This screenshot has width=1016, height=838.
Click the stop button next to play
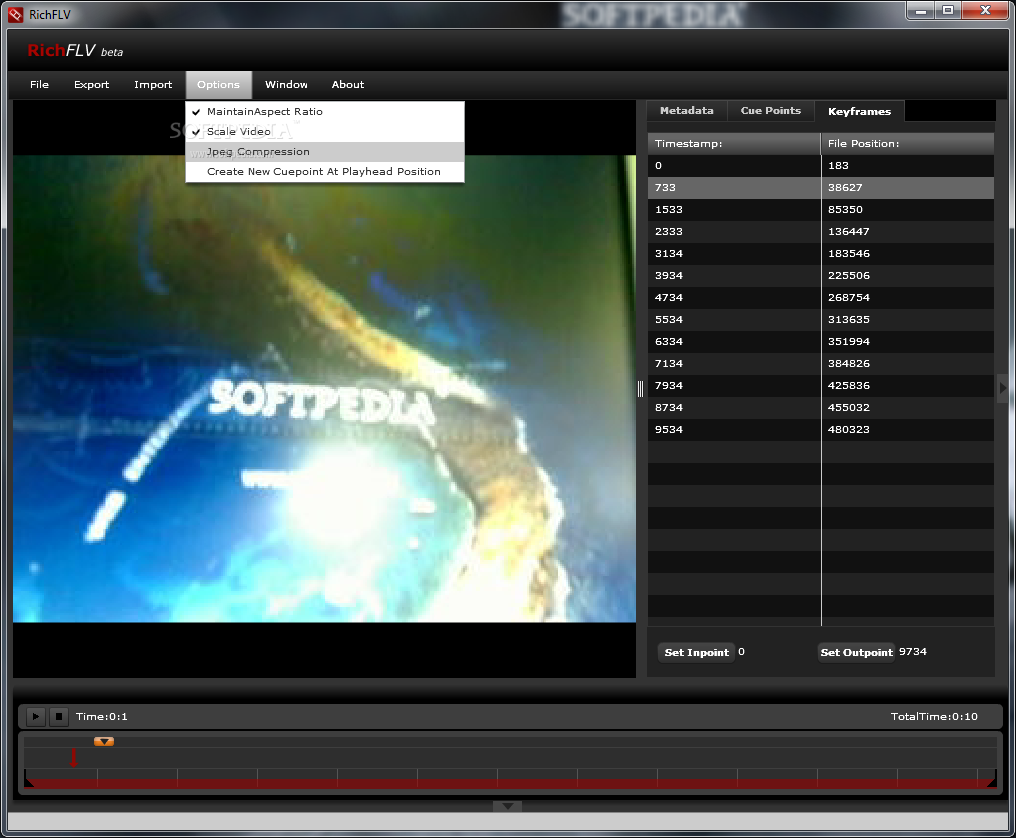click(x=59, y=716)
